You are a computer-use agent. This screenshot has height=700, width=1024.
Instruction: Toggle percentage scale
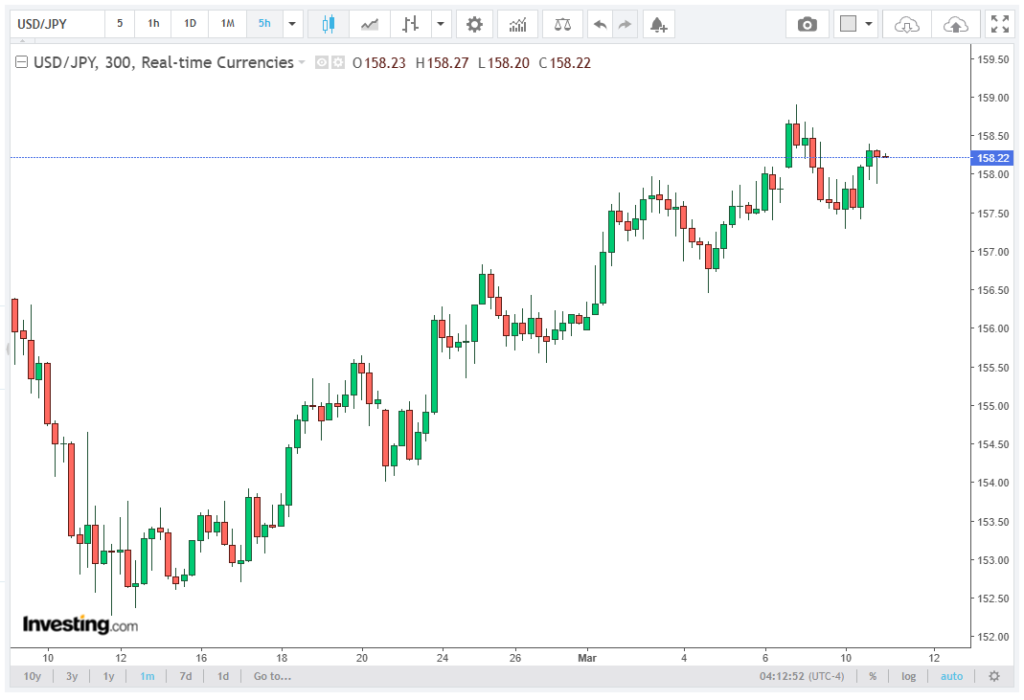click(872, 676)
